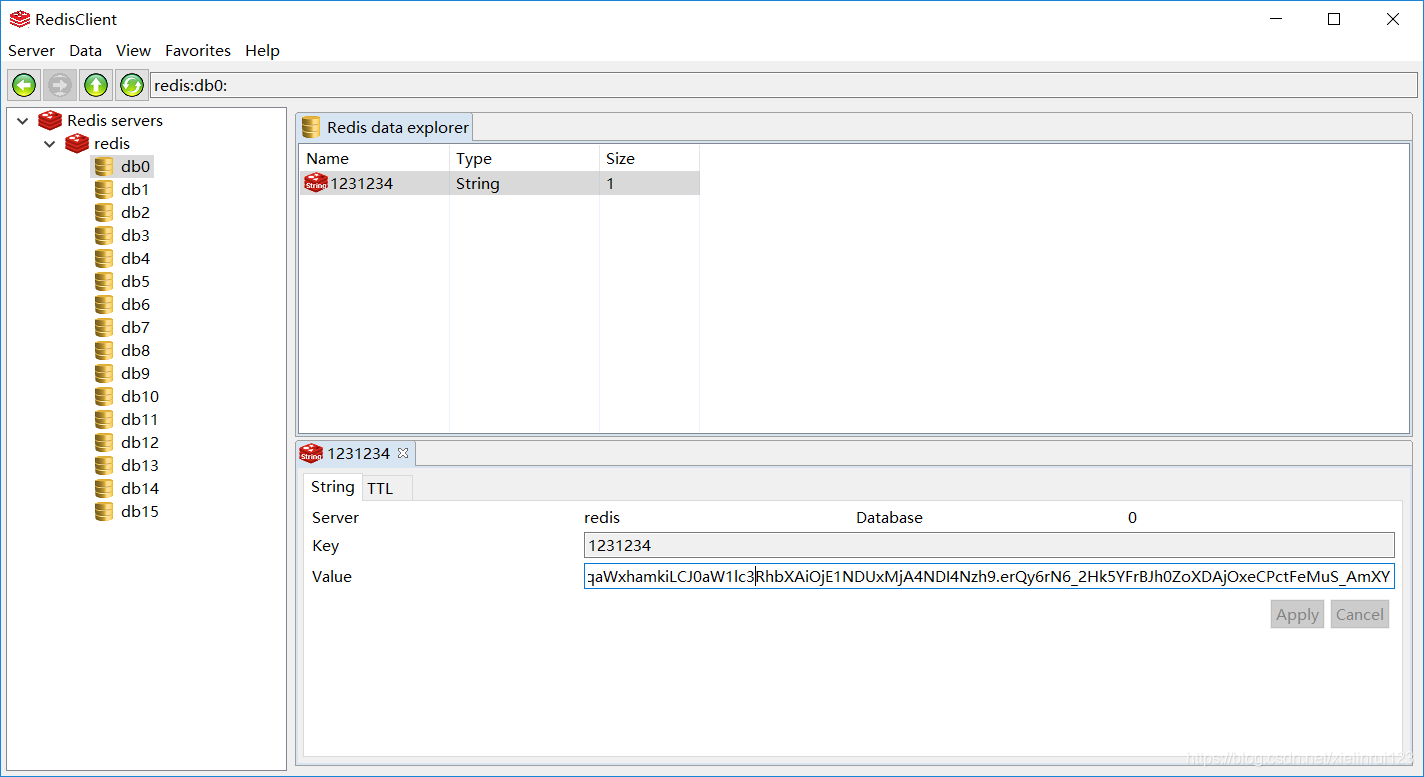Click the green Back navigation arrow
Viewport: 1424px width, 777px height.
tap(24, 85)
